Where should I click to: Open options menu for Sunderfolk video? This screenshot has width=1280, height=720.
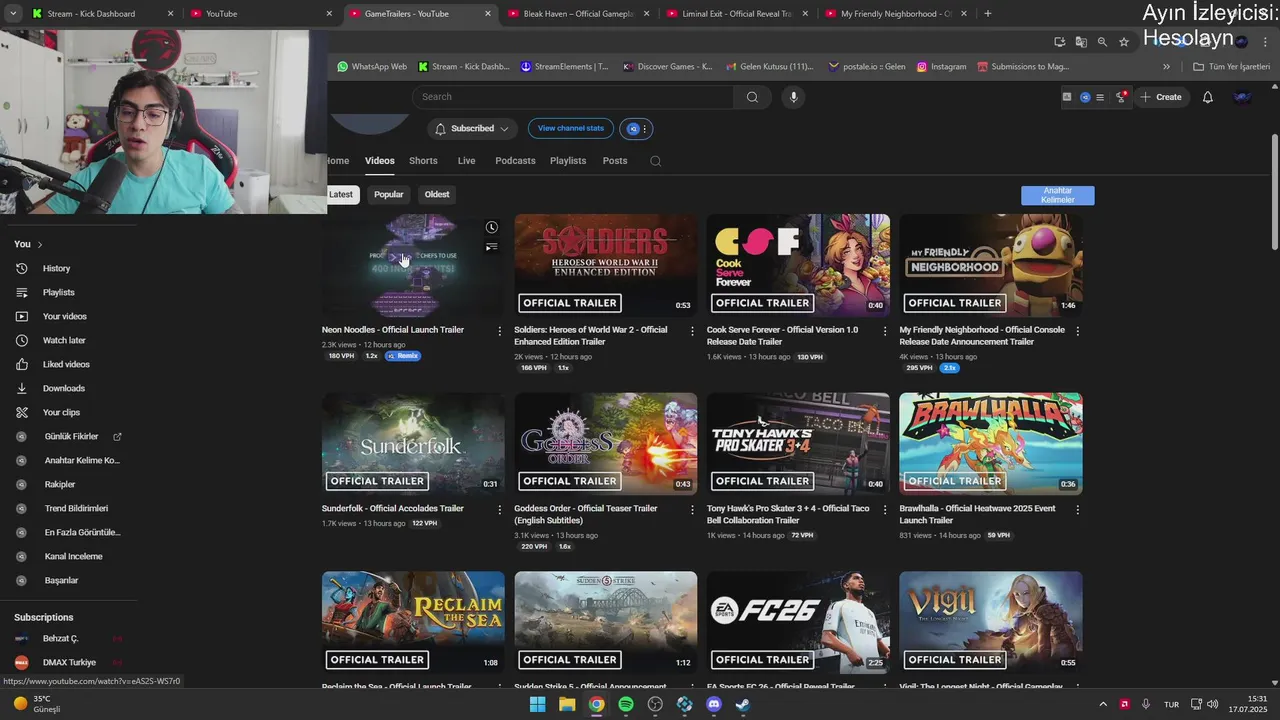click(499, 509)
